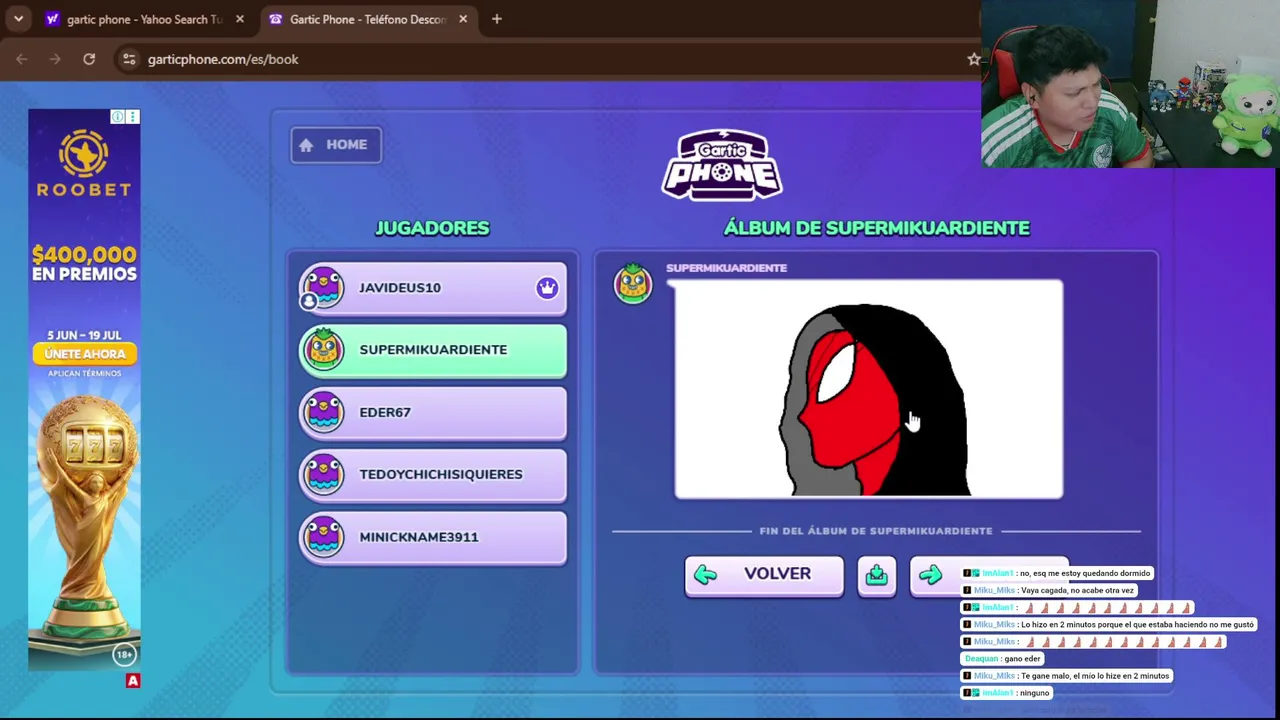Select SUPERMIKUARDIENTE in the players list
This screenshot has height=720, width=1280.
pos(433,350)
